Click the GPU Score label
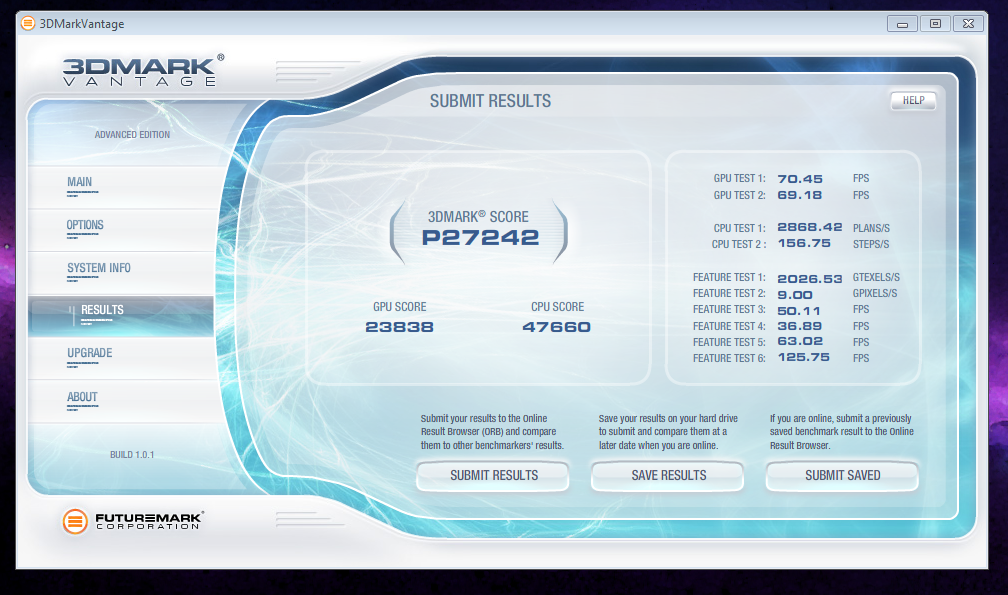This screenshot has height=595, width=1008. (x=399, y=307)
